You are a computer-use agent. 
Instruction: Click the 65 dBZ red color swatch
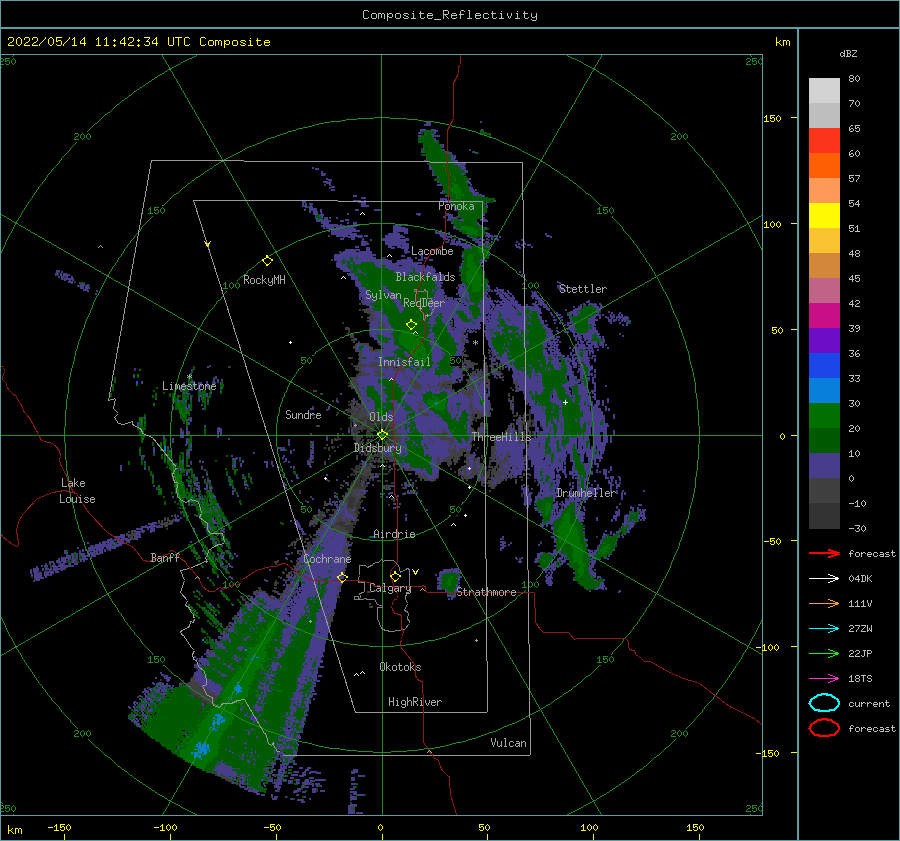click(824, 140)
